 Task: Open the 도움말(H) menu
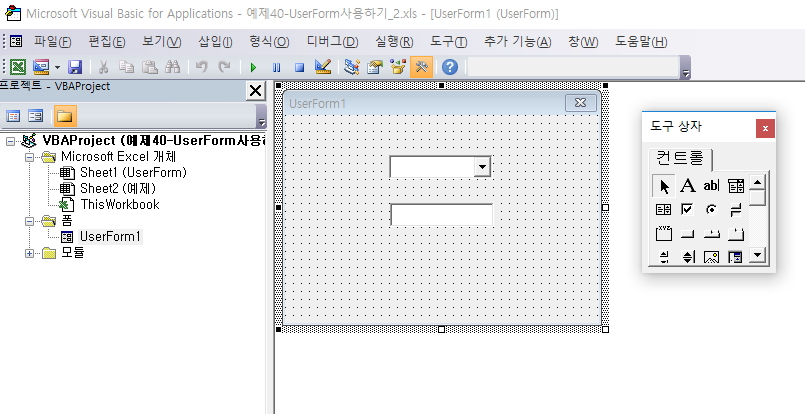pyautogui.click(x=641, y=42)
